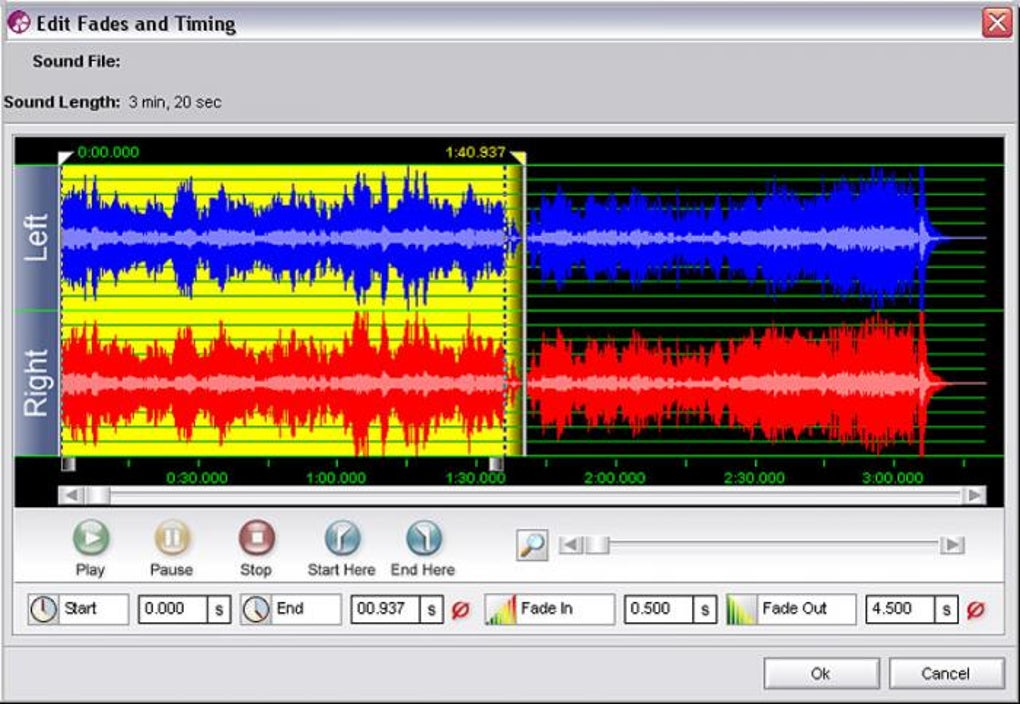Close the Edit Fades and Timing dialog
Viewport: 1020px width, 704px height.
pyautogui.click(x=997, y=23)
